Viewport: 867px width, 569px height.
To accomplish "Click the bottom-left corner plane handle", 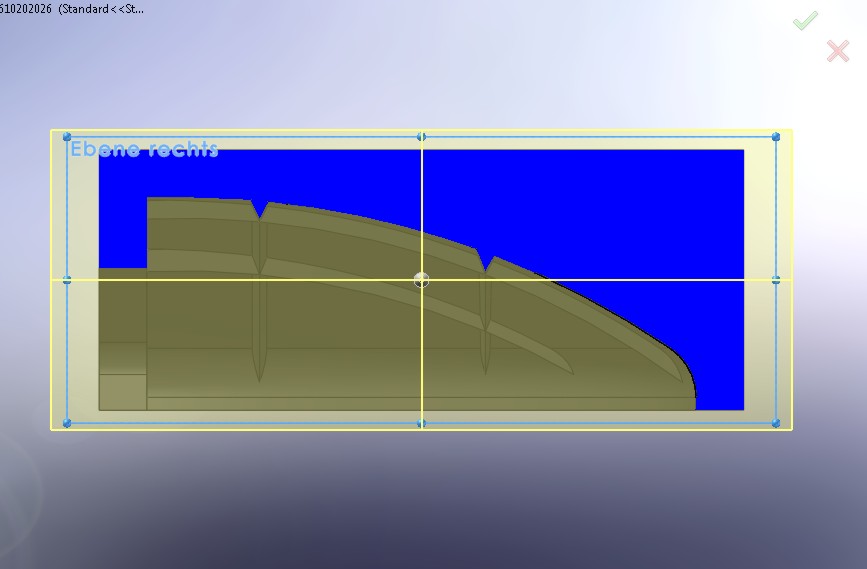I will pos(67,423).
